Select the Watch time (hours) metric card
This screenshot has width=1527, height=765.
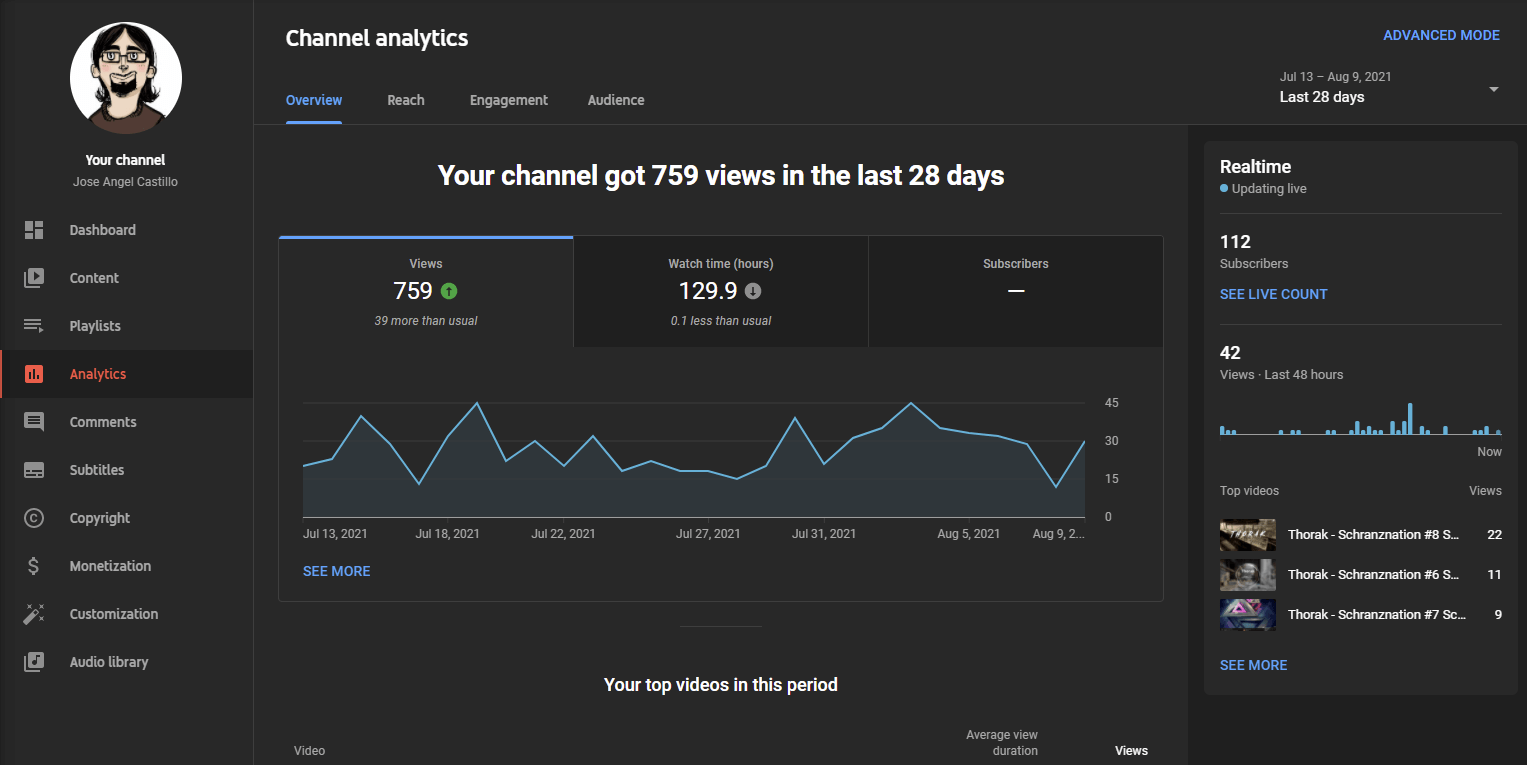pos(721,292)
